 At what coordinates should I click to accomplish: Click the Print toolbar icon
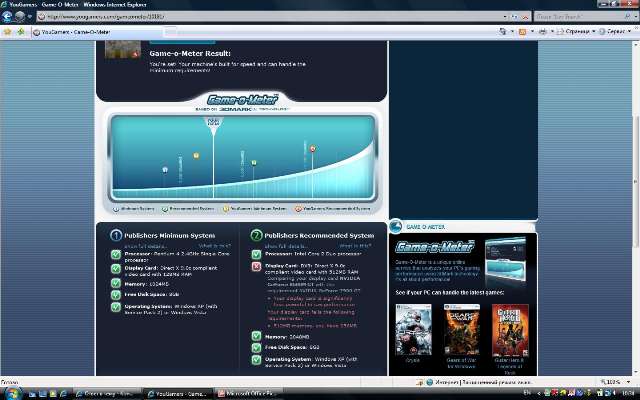(542, 31)
